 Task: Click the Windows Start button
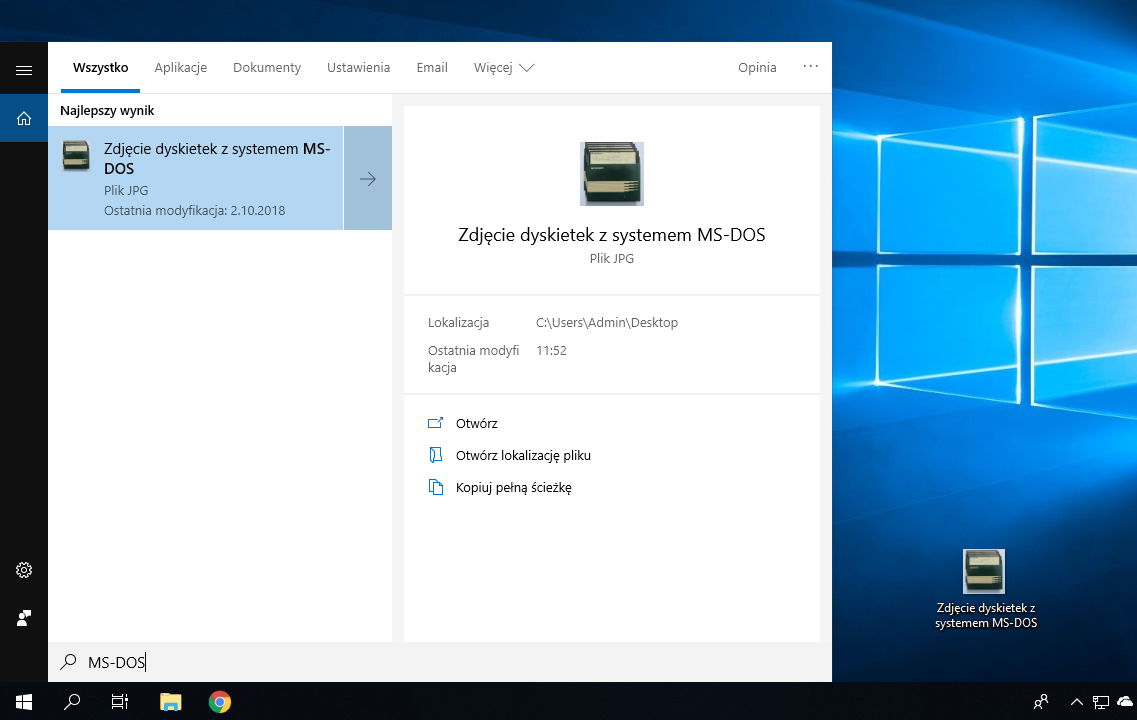[x=23, y=701]
